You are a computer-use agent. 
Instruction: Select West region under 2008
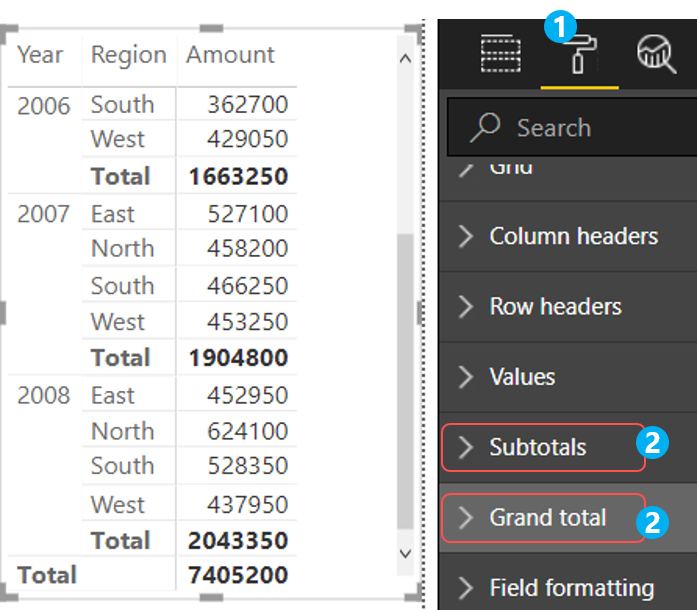pyautogui.click(x=117, y=505)
